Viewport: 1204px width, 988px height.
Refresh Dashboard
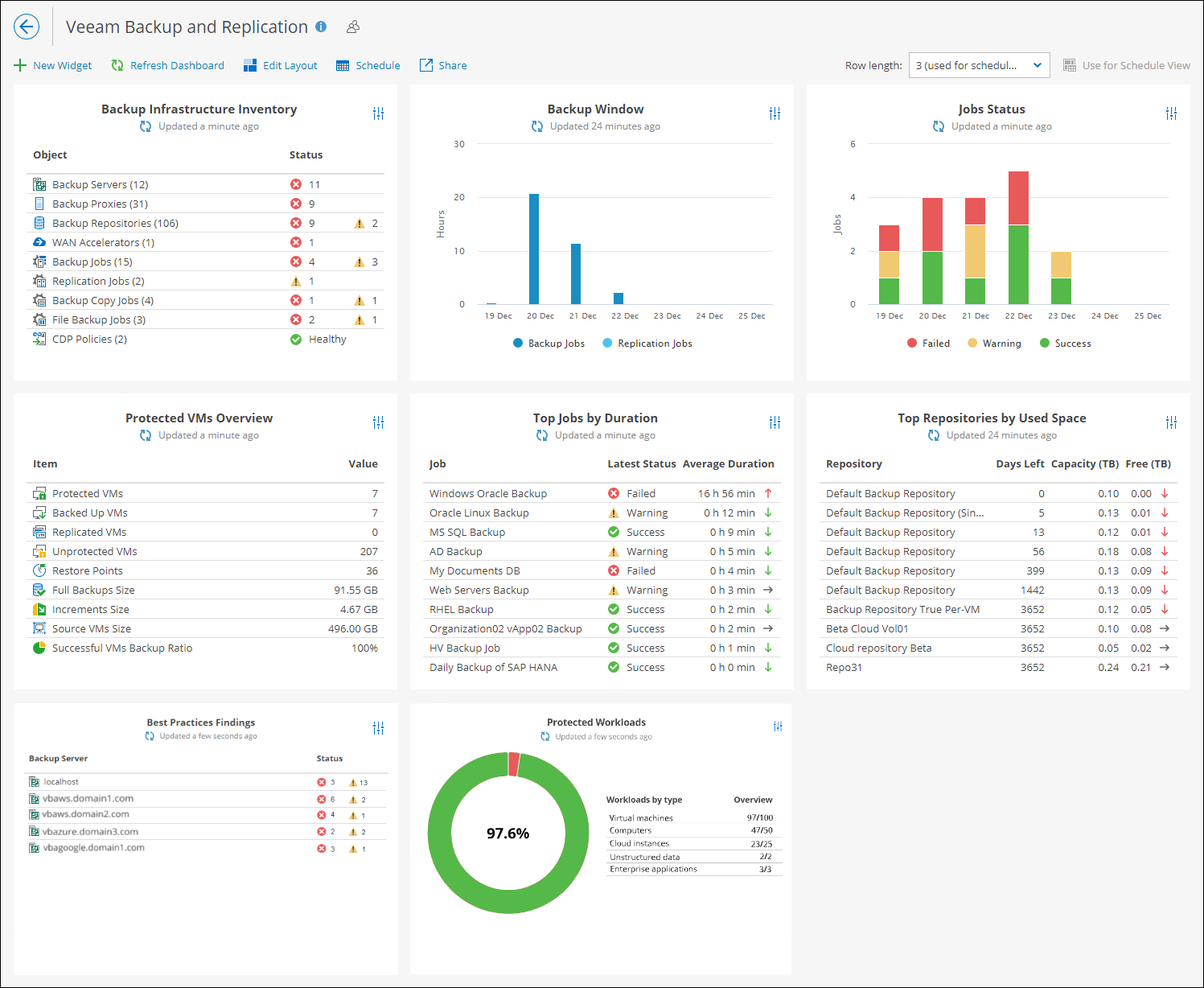pos(167,65)
